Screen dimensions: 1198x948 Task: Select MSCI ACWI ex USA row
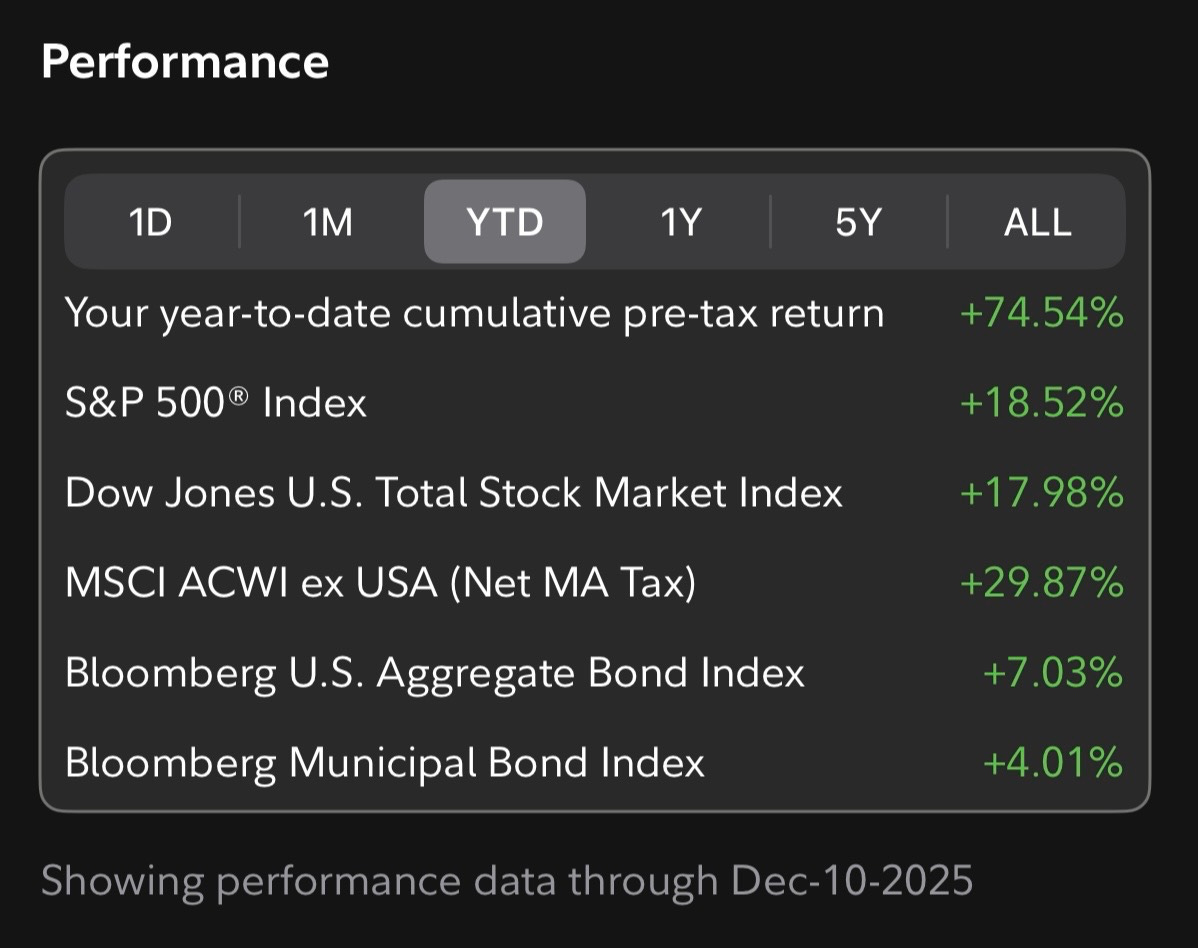click(x=594, y=583)
